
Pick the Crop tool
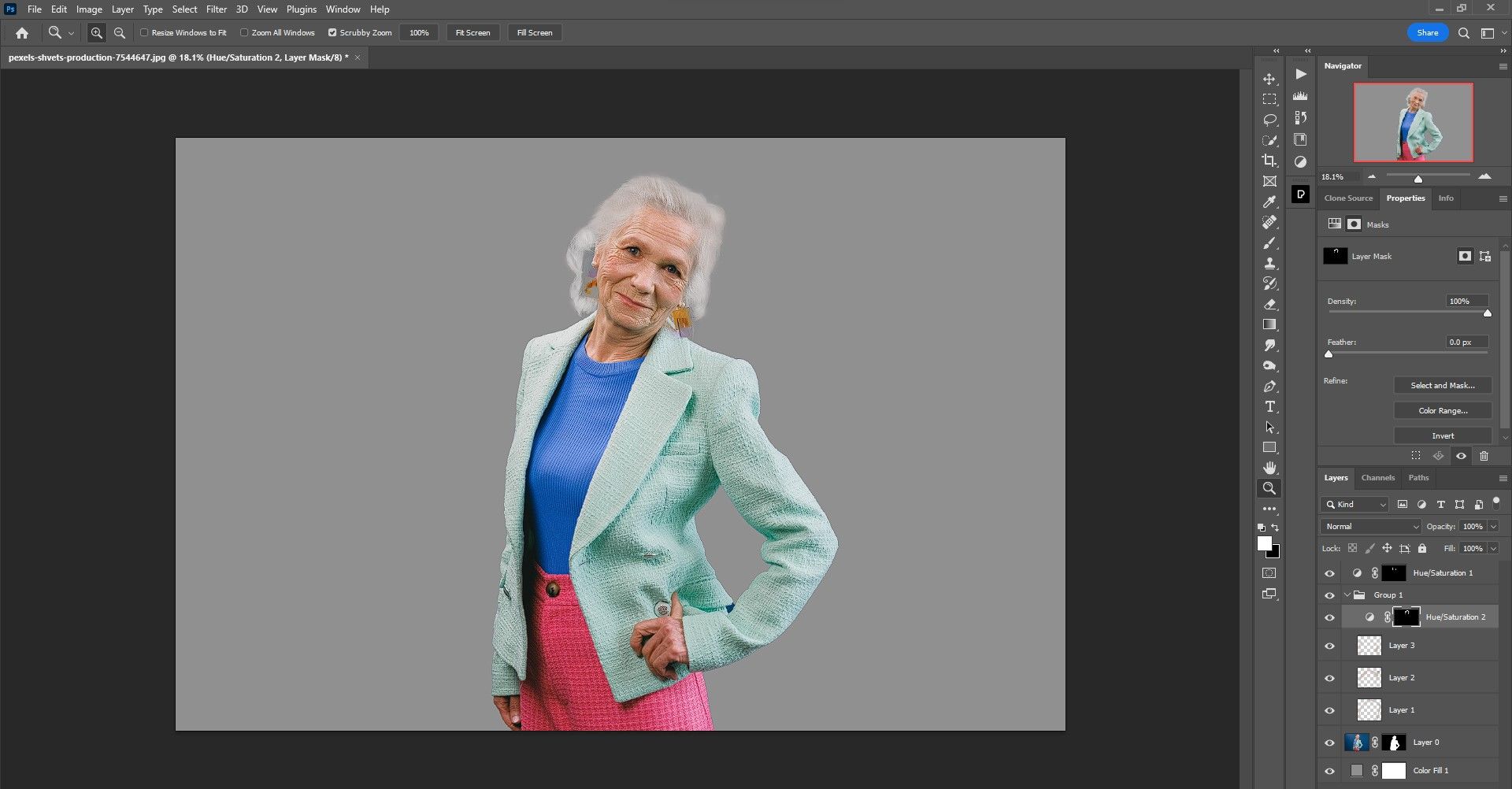(x=1269, y=161)
